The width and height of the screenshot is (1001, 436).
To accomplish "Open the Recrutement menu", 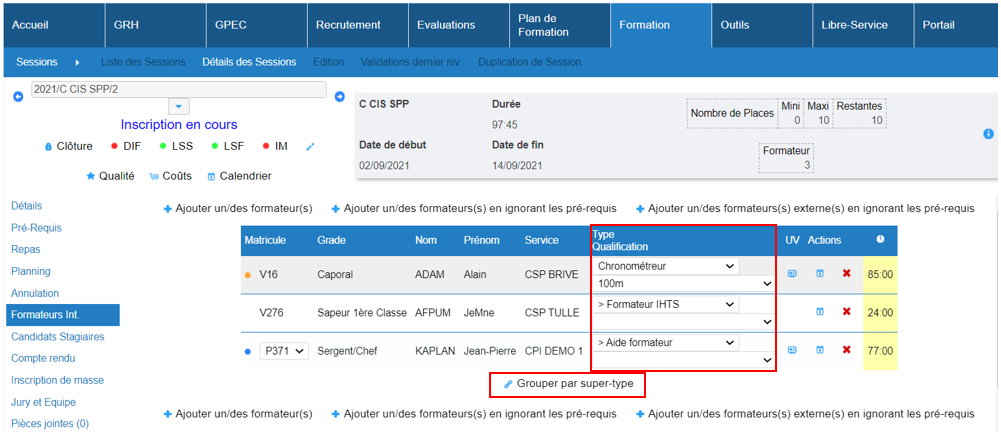I will click(x=347, y=25).
